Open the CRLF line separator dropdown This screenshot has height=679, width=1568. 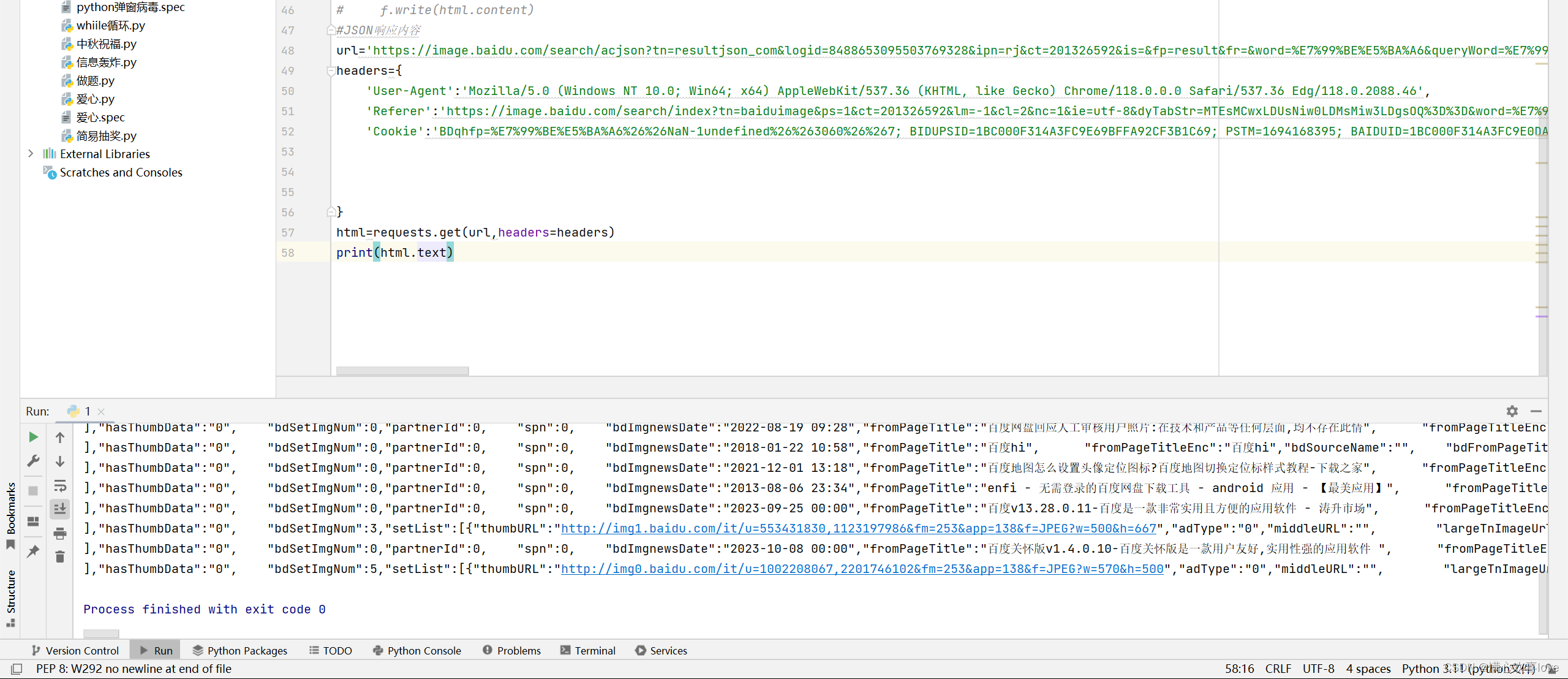click(1278, 669)
